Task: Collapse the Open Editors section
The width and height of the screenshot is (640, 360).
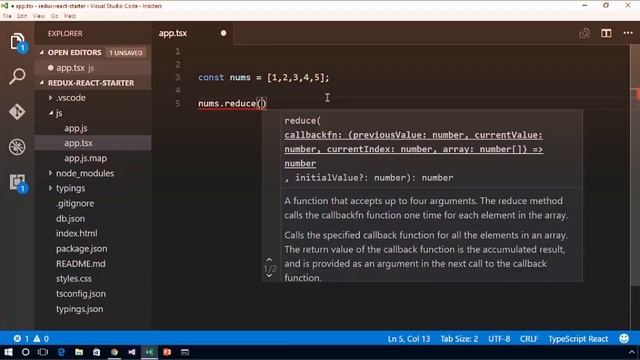Action: [x=42, y=53]
